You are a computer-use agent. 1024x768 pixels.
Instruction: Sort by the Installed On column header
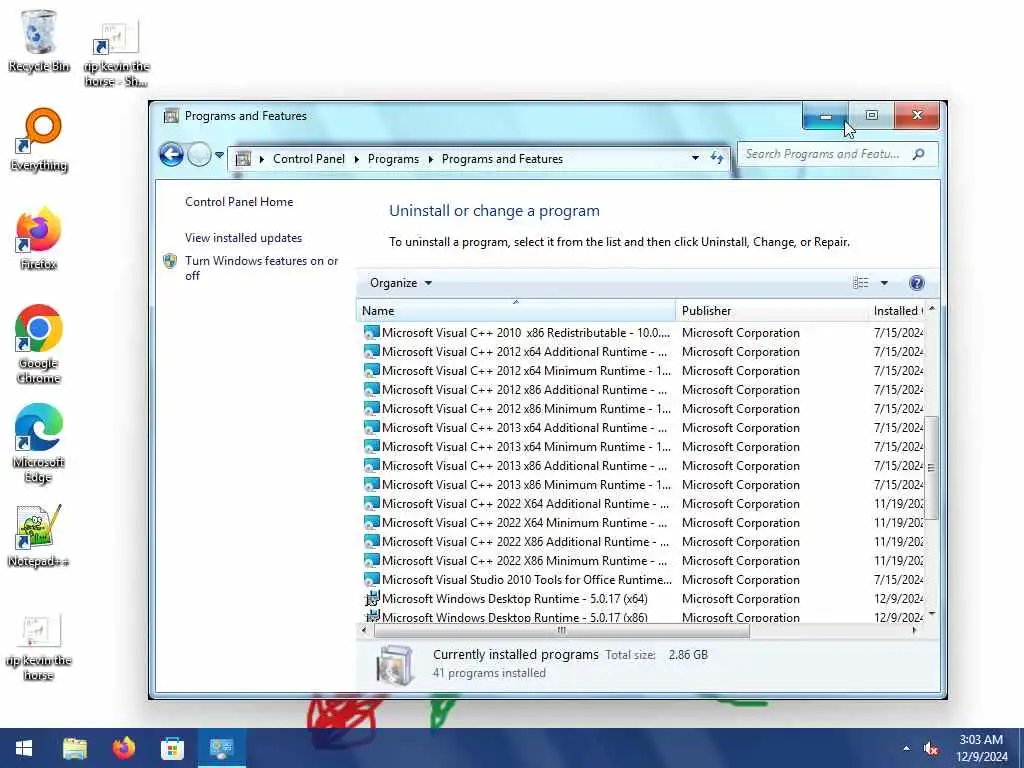coord(897,311)
